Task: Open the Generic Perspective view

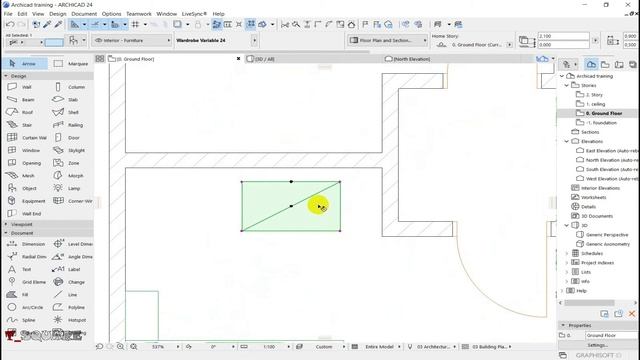Action: pyautogui.click(x=607, y=235)
